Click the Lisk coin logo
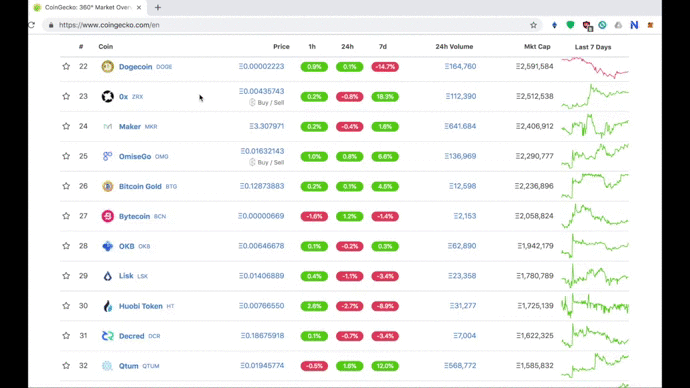The height and width of the screenshot is (388, 690). pos(107,276)
